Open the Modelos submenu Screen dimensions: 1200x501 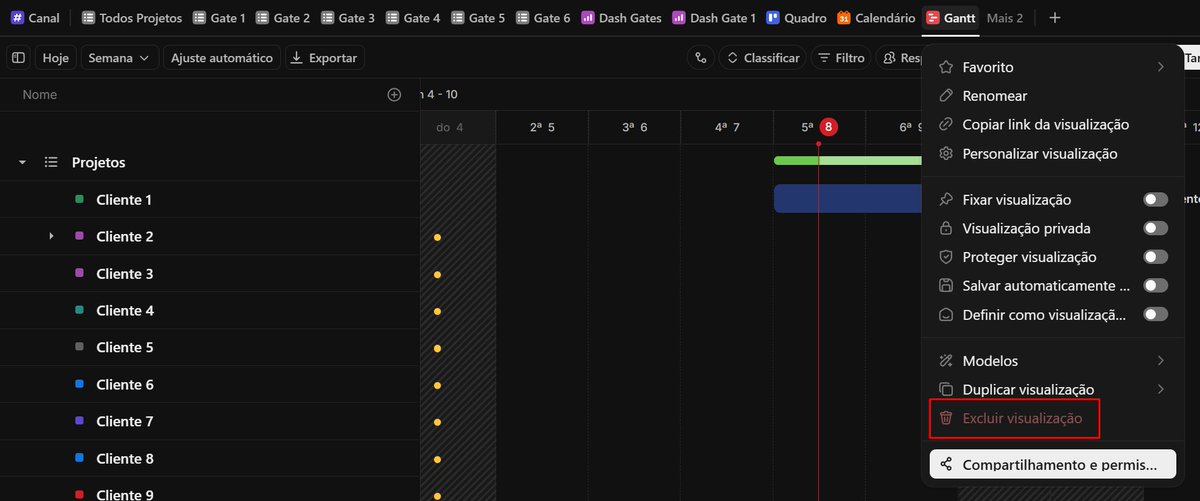coord(1052,360)
